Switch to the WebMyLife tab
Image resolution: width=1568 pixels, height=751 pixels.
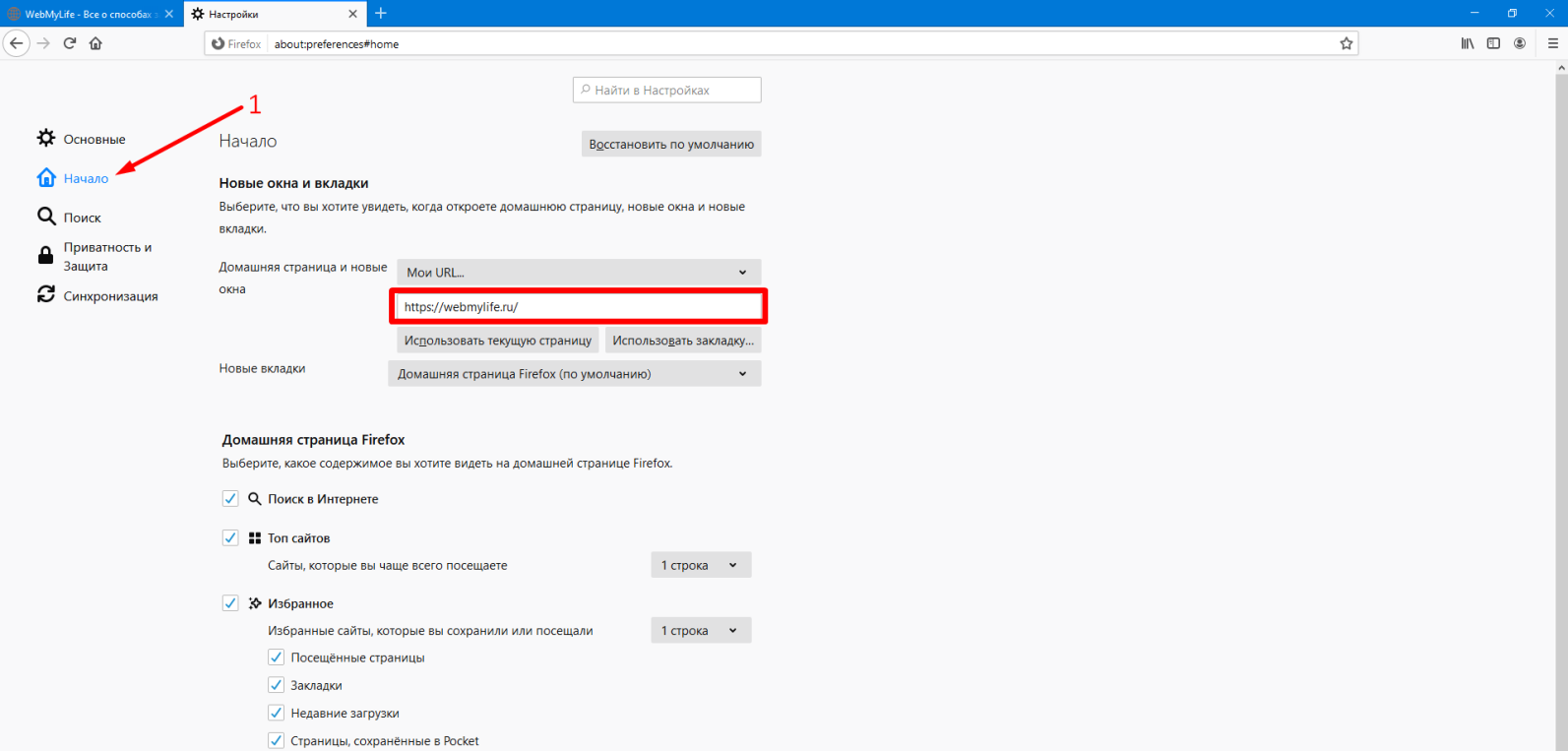[92, 14]
